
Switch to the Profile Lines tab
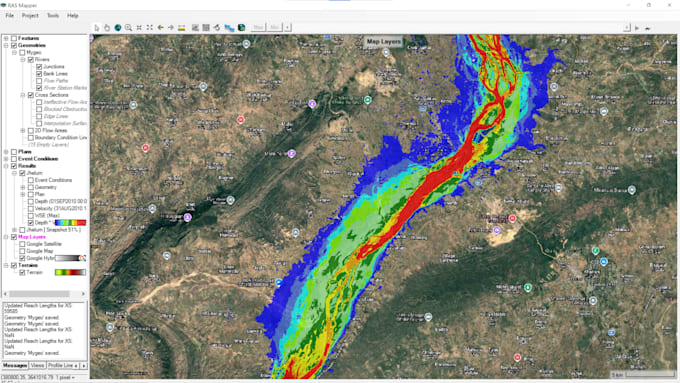click(60, 366)
